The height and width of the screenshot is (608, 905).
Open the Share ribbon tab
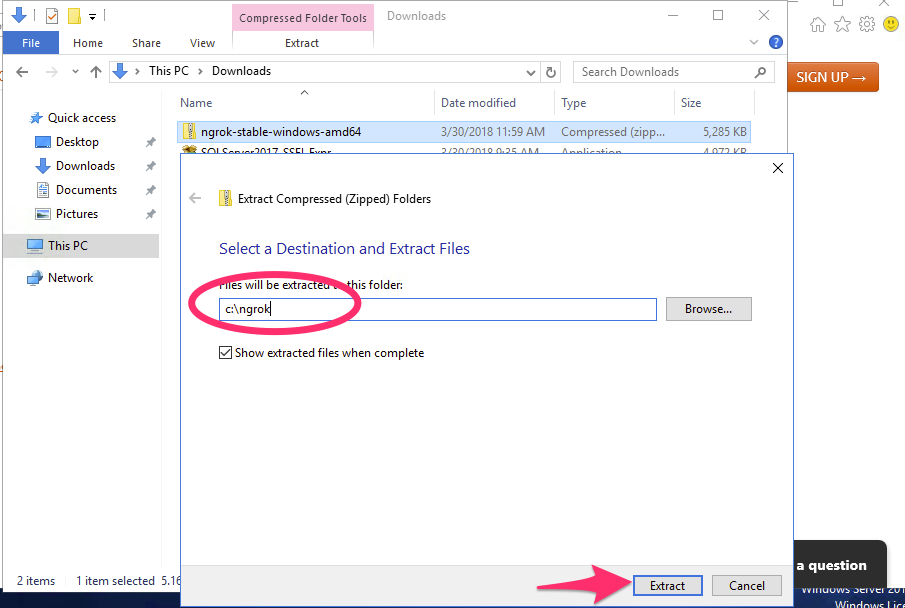pyautogui.click(x=146, y=43)
